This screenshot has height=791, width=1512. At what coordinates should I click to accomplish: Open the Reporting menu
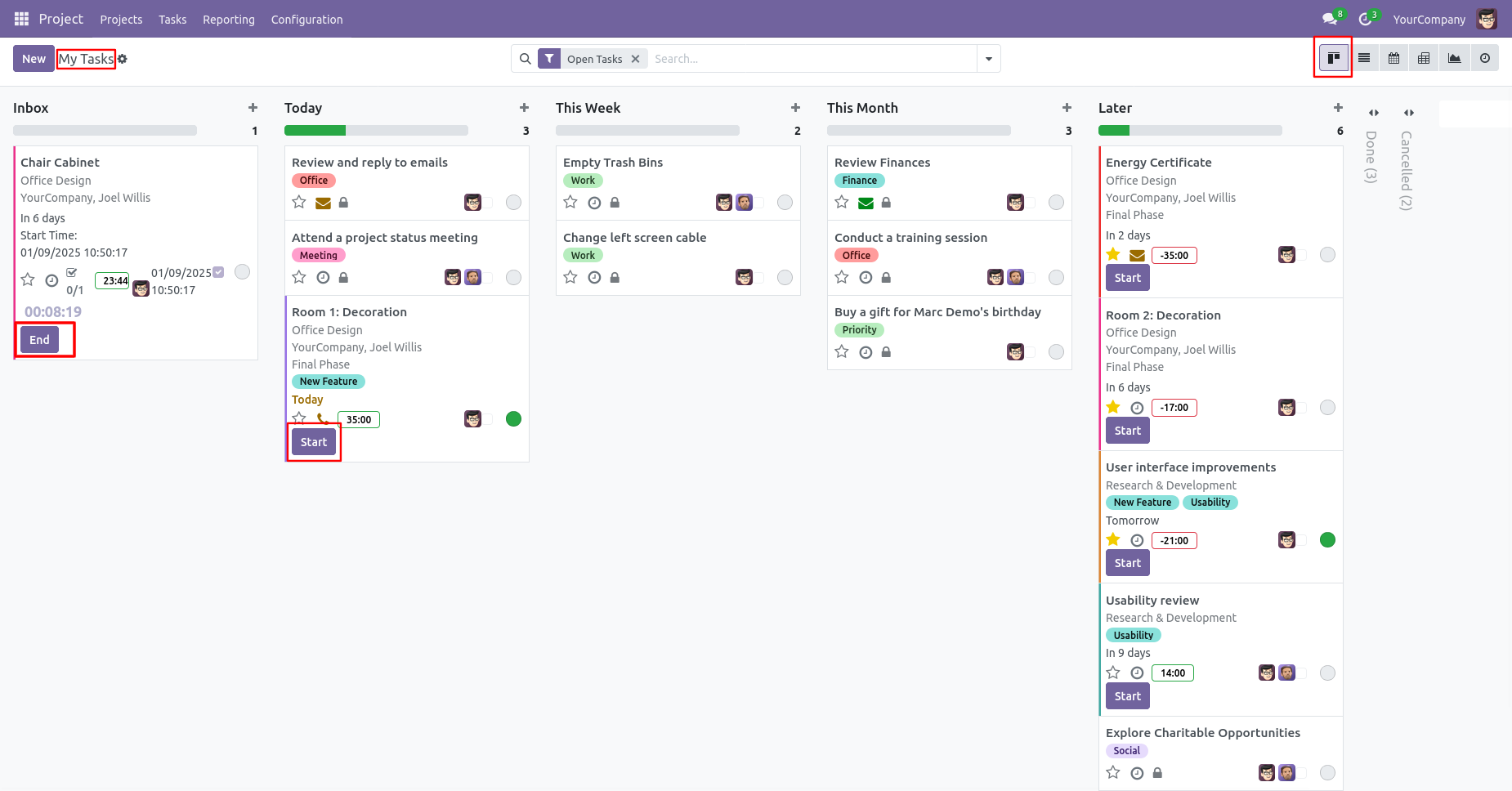tap(229, 20)
